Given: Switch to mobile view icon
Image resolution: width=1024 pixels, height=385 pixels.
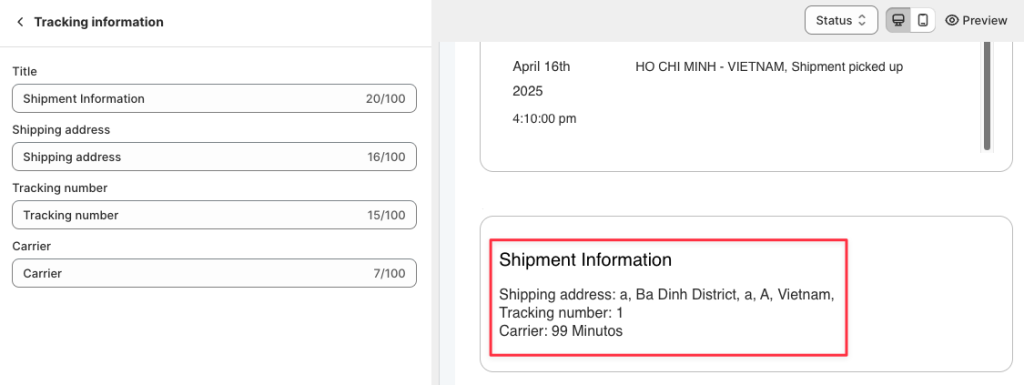Looking at the screenshot, I should point(923,20).
